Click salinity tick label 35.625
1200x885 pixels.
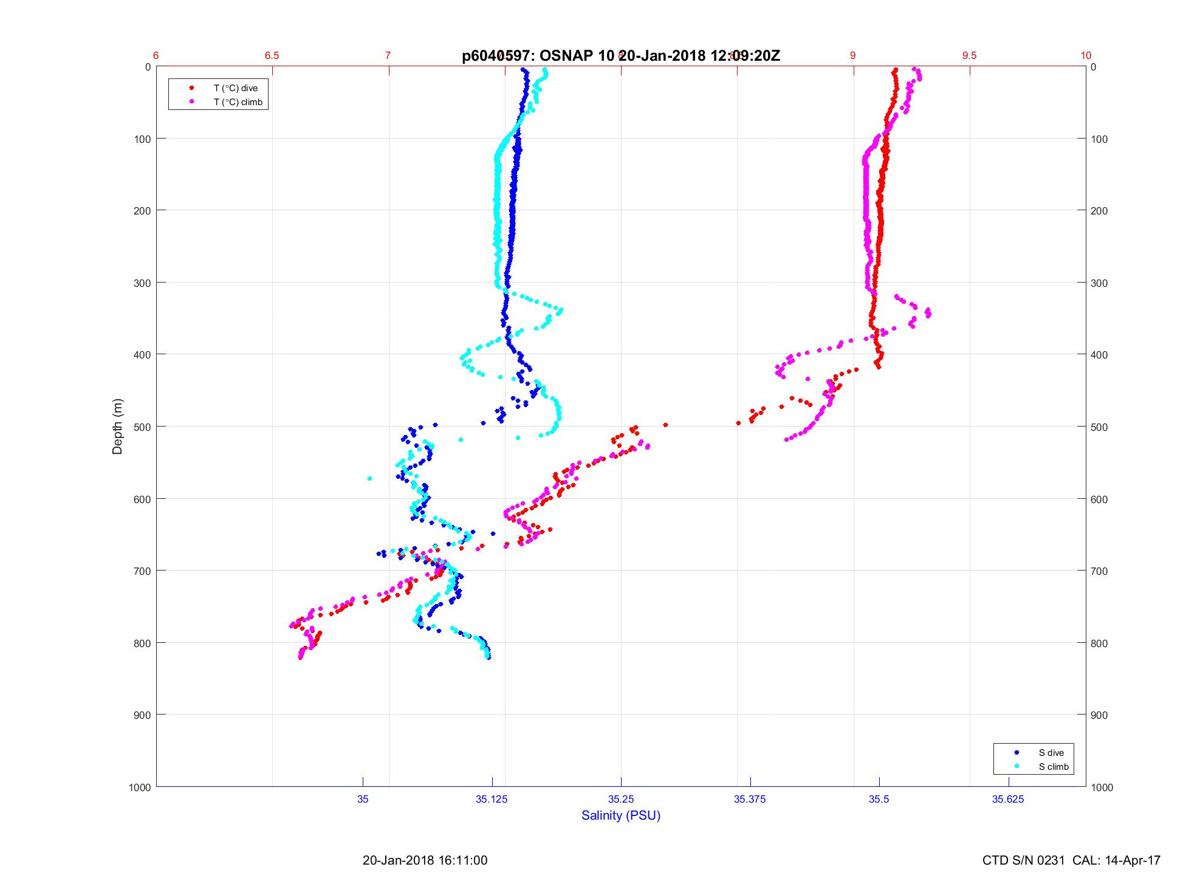point(1008,799)
